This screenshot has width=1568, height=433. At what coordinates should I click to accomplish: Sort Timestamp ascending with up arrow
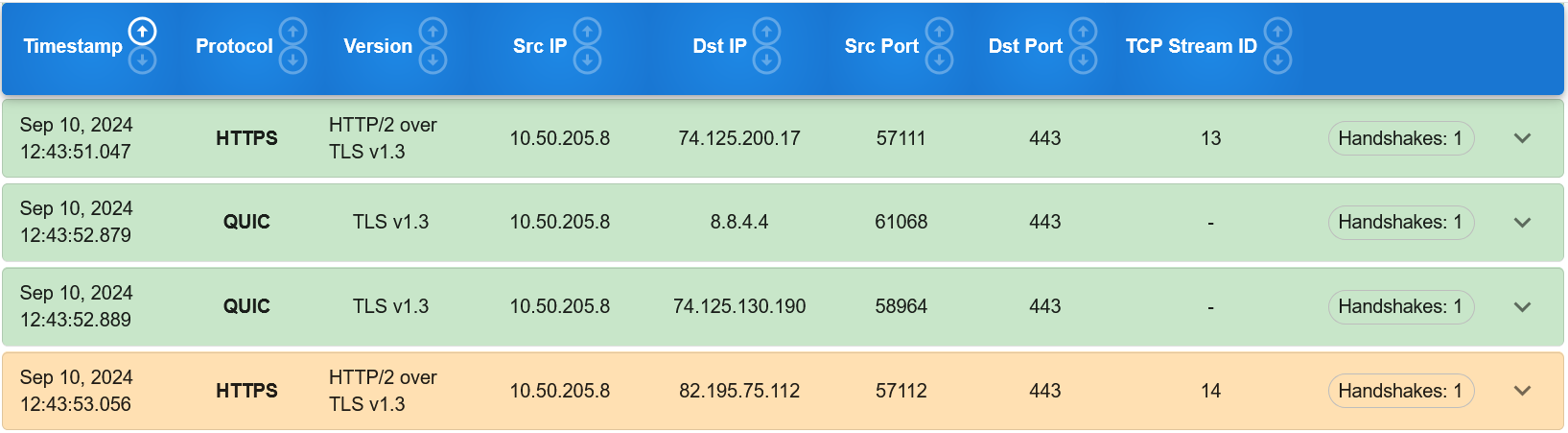point(142,33)
